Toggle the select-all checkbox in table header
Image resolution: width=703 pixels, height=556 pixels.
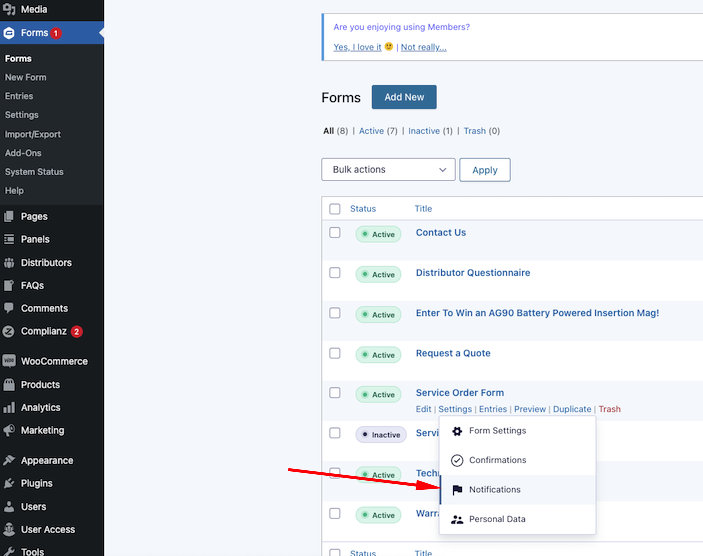[335, 209]
